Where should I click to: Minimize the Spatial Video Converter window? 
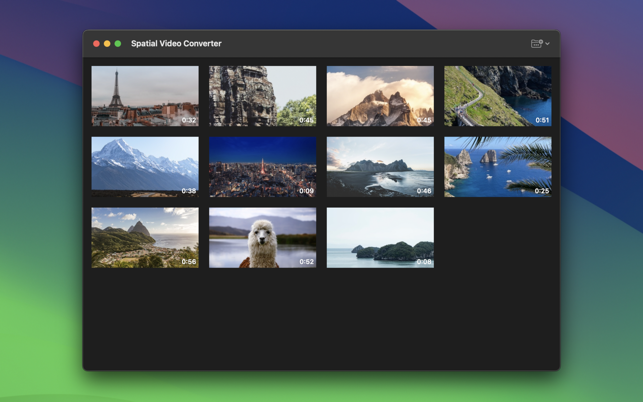tap(107, 43)
